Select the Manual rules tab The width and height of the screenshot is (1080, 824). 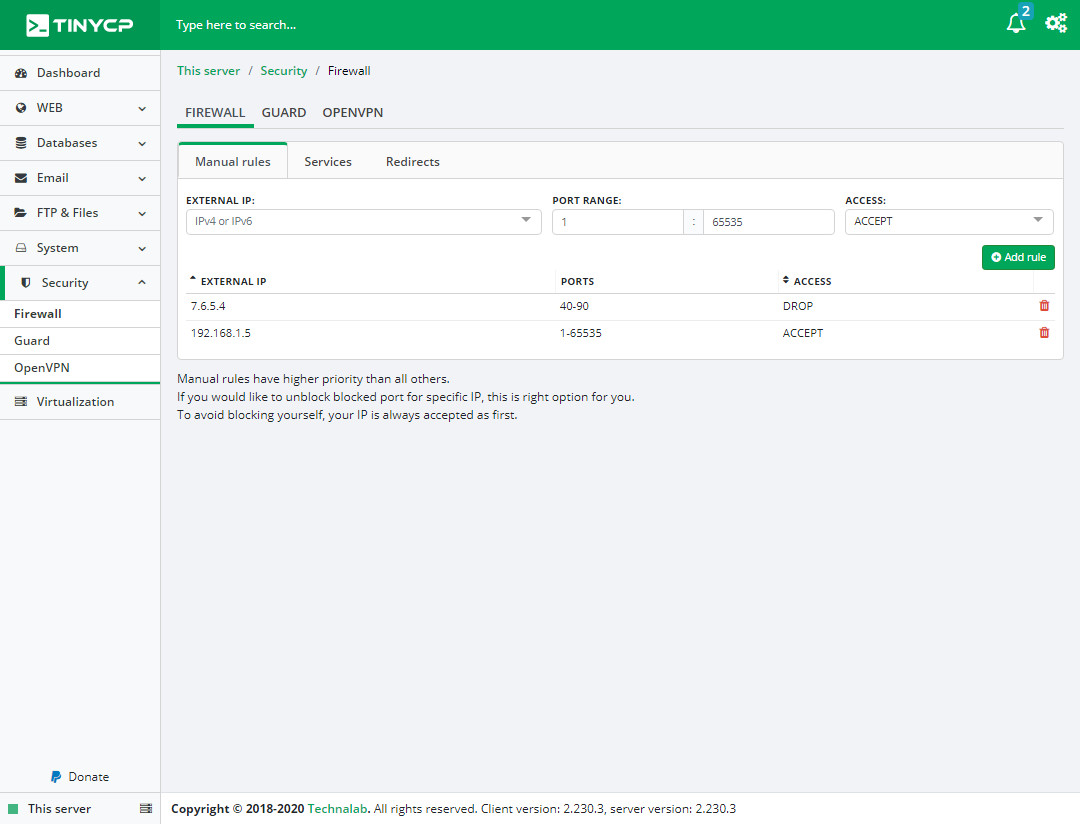pyautogui.click(x=233, y=161)
